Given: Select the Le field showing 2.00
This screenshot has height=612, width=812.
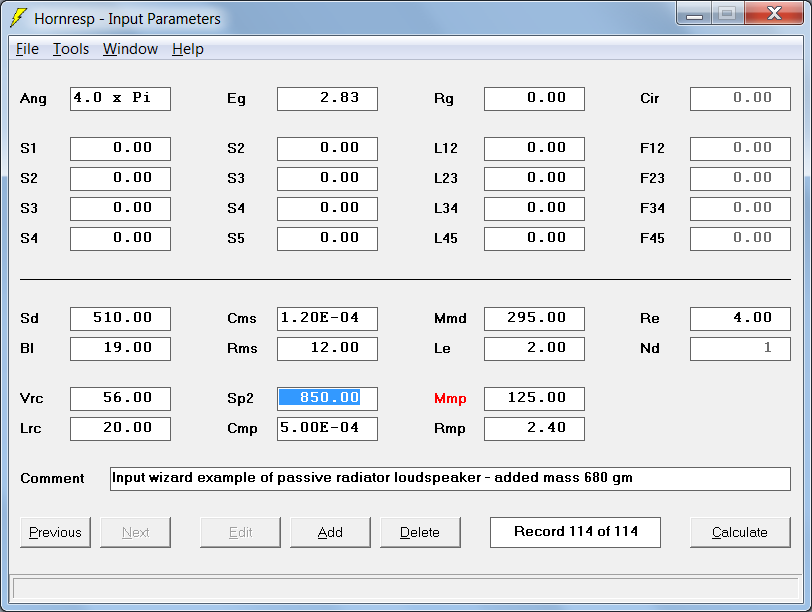Looking at the screenshot, I should [534, 349].
